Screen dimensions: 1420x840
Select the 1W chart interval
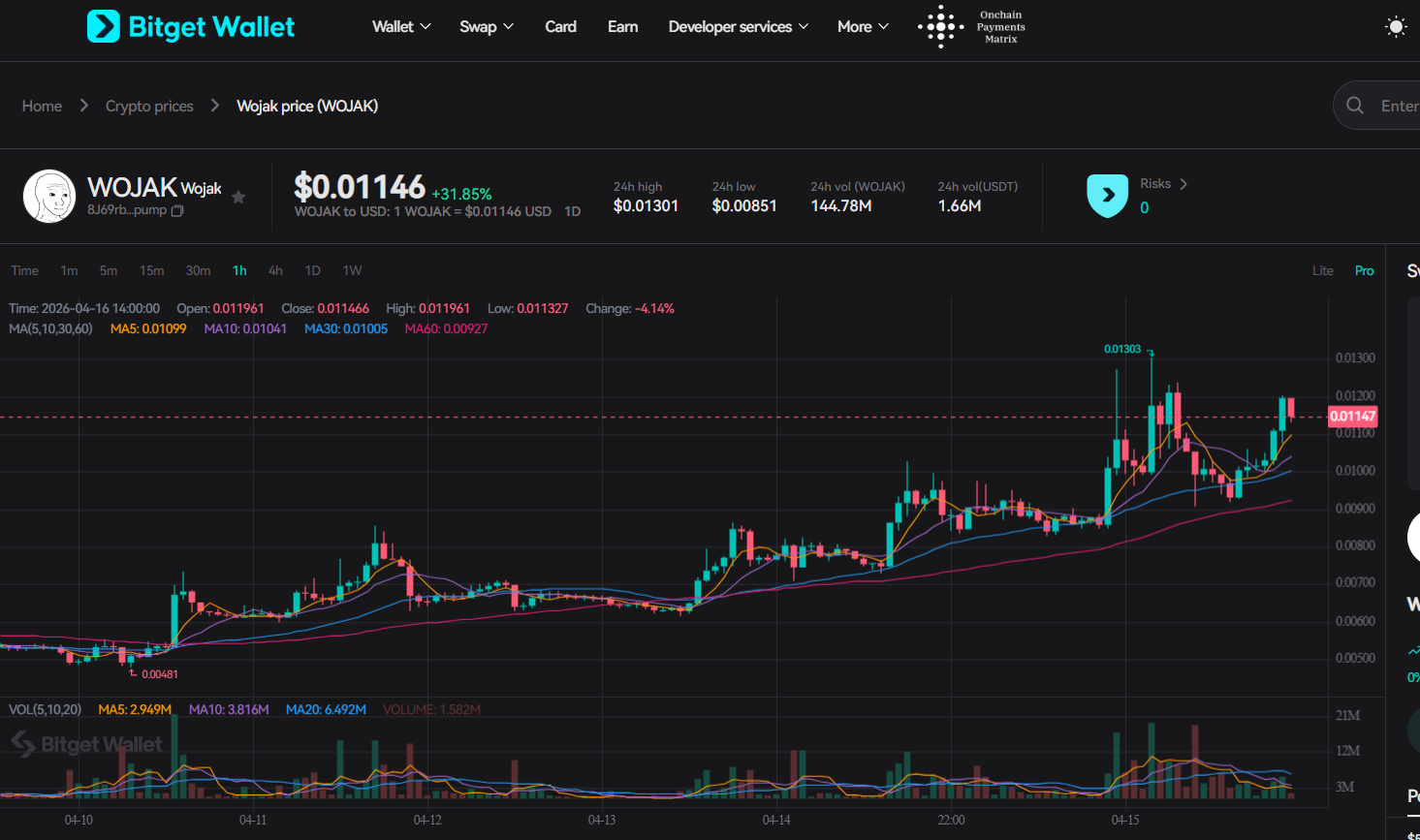[352, 270]
